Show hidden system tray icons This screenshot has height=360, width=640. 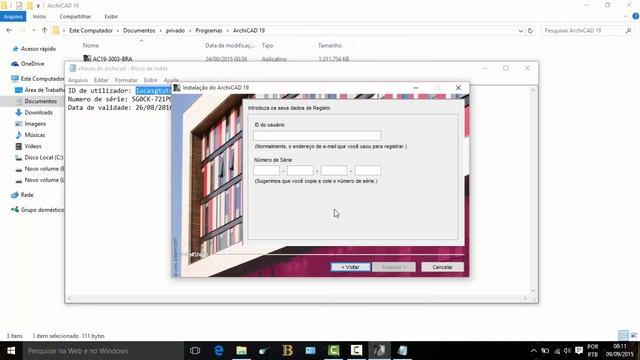click(533, 351)
